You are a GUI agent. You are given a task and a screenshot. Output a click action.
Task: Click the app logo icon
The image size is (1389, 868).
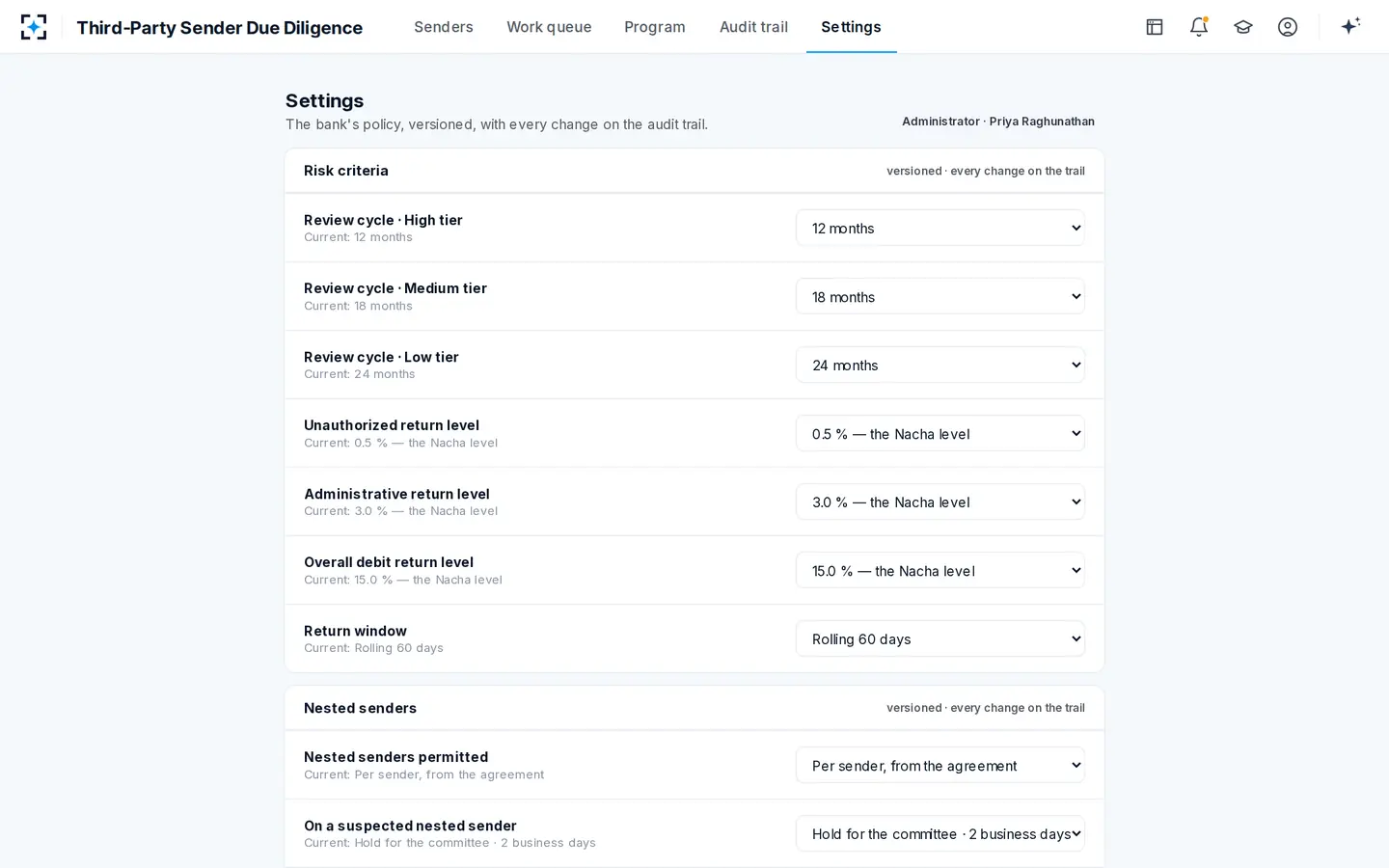[34, 27]
